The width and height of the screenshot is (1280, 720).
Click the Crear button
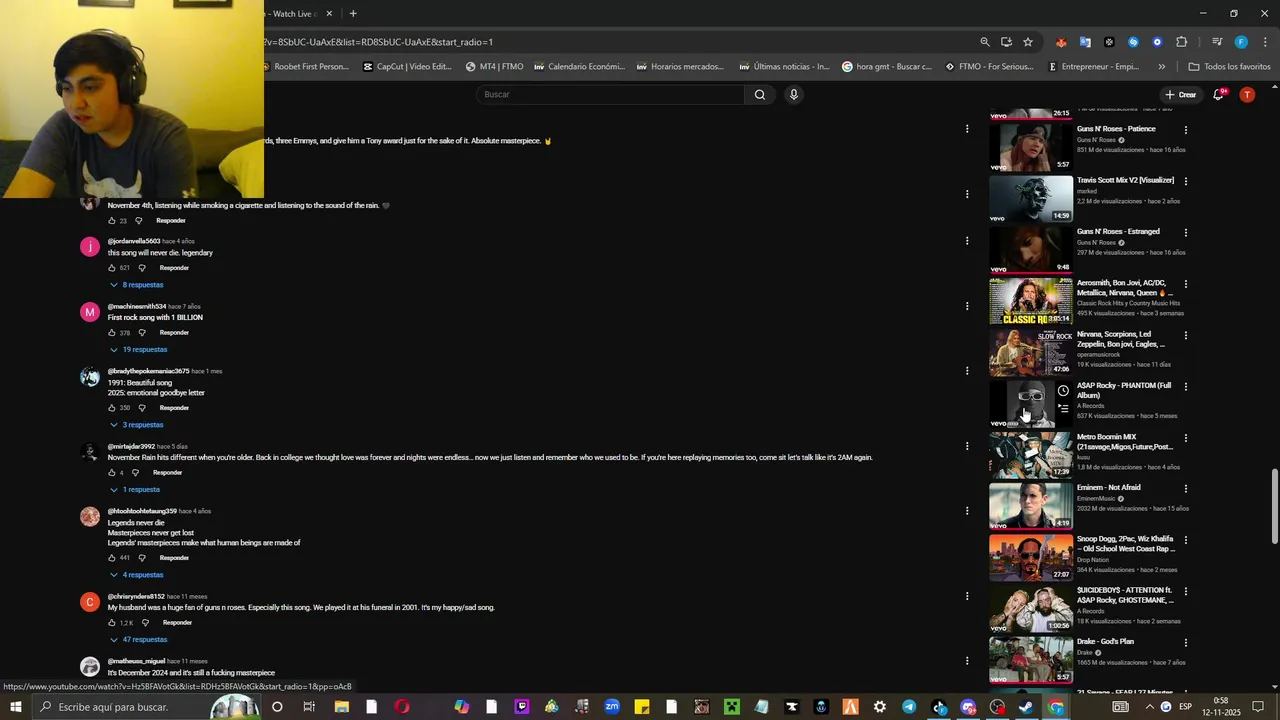click(x=1181, y=95)
